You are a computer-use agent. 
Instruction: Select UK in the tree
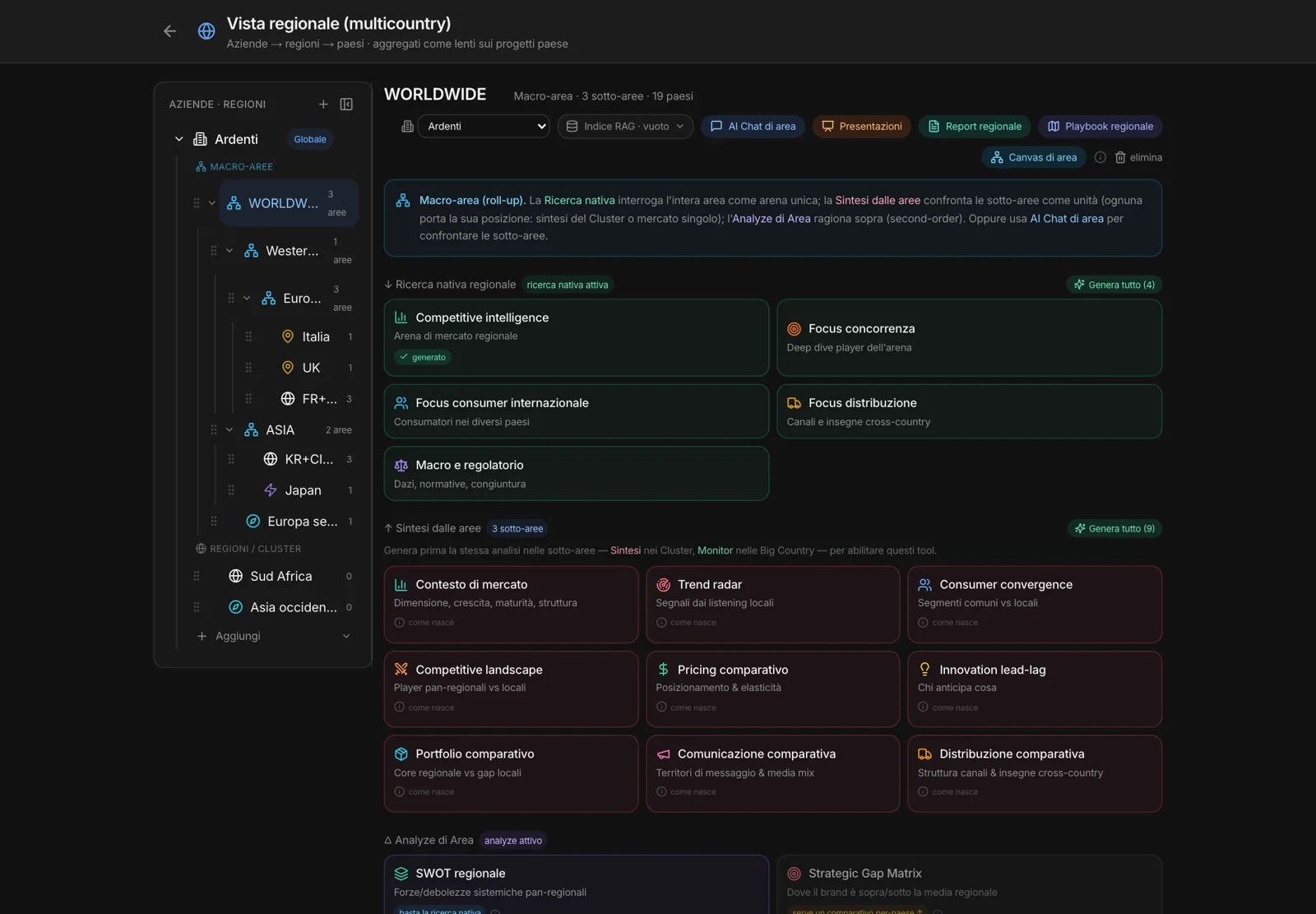(x=311, y=368)
